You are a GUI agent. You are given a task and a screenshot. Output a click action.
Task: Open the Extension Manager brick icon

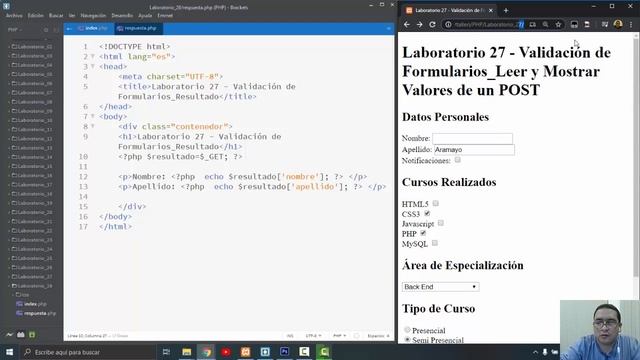click(x=20, y=335)
